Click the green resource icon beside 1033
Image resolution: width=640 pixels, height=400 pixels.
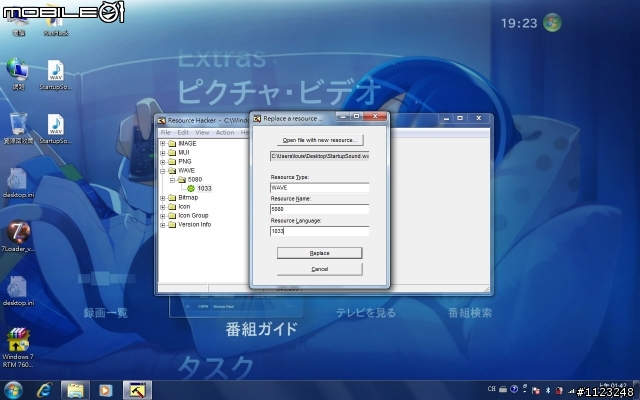(191, 189)
